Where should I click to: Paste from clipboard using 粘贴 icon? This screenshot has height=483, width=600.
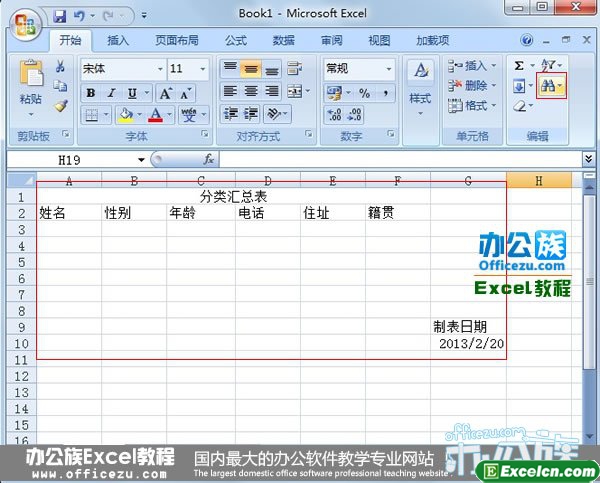(x=31, y=73)
